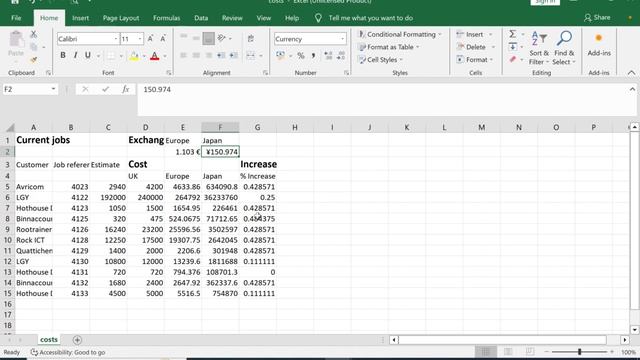Click the Share button
Viewport: 640px width, 360px height.
[x=598, y=18]
